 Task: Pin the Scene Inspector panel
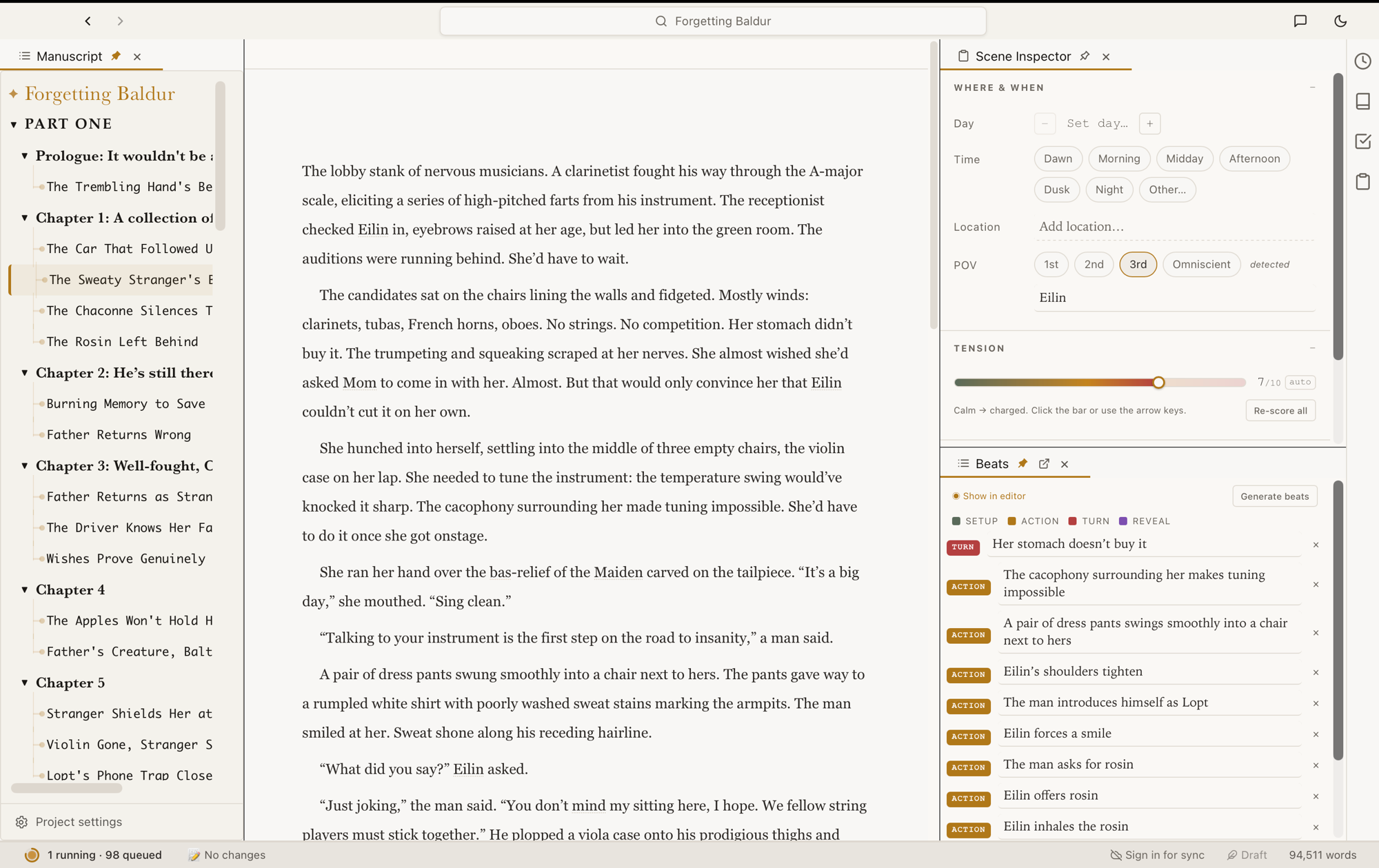coord(1085,56)
